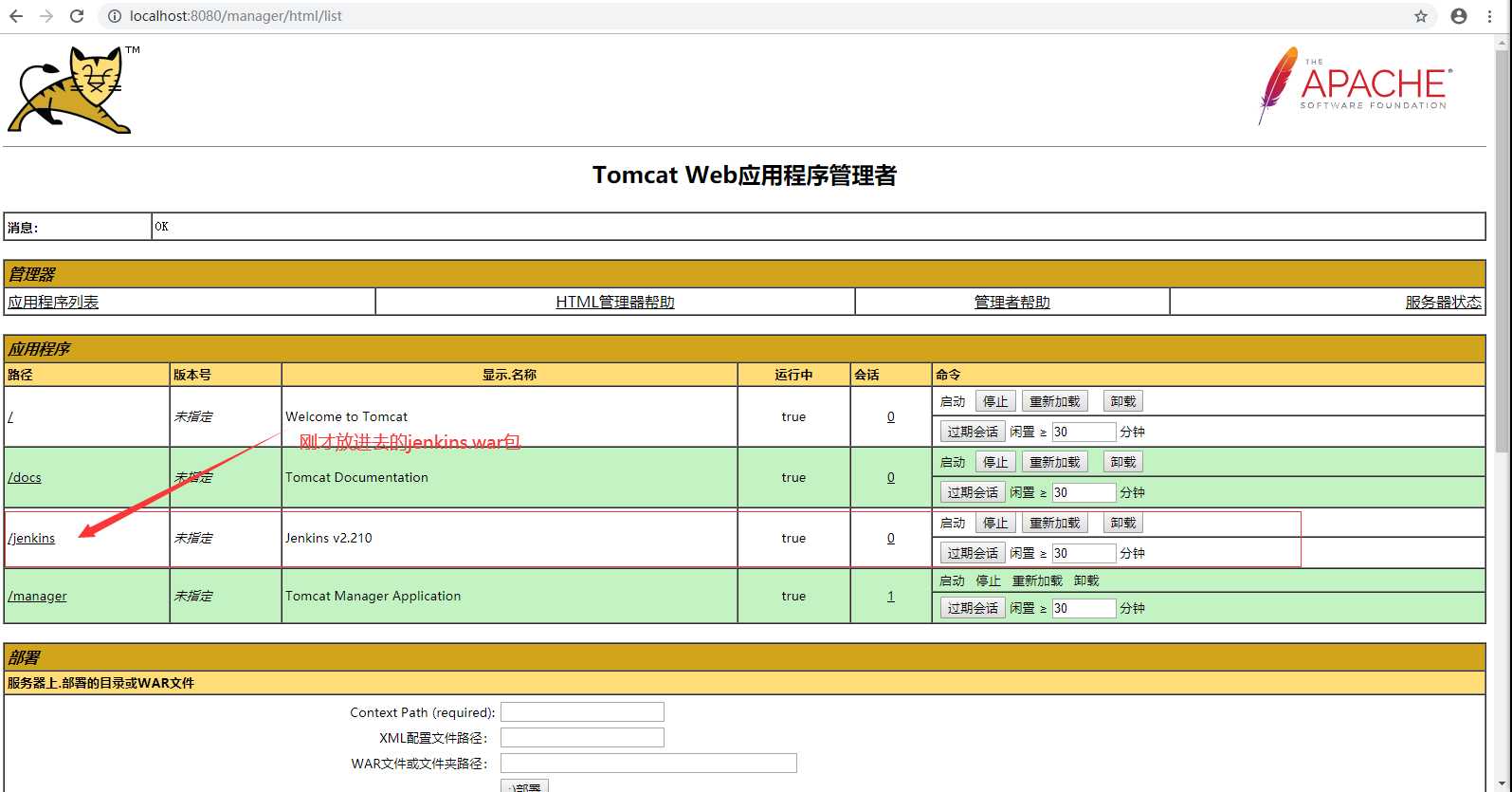
Task: Click session count 1 for /manager
Action: click(x=891, y=596)
